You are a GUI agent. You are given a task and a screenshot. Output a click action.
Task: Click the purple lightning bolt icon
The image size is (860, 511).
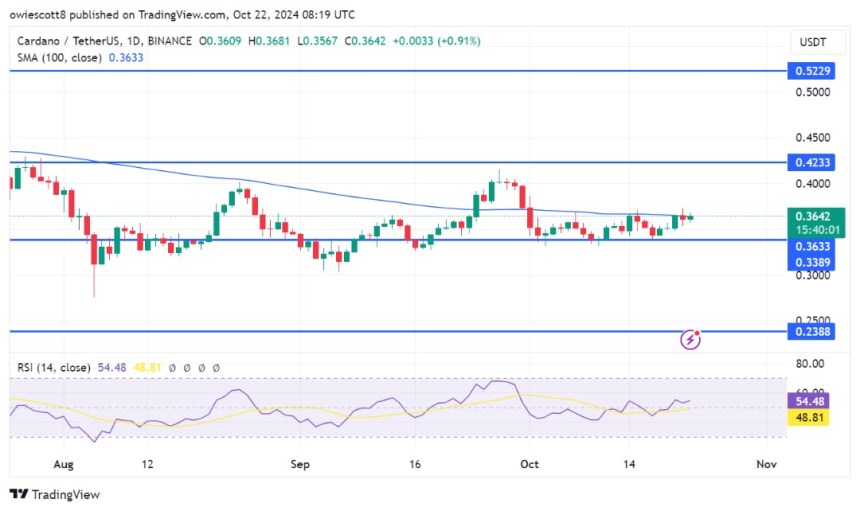(x=690, y=340)
